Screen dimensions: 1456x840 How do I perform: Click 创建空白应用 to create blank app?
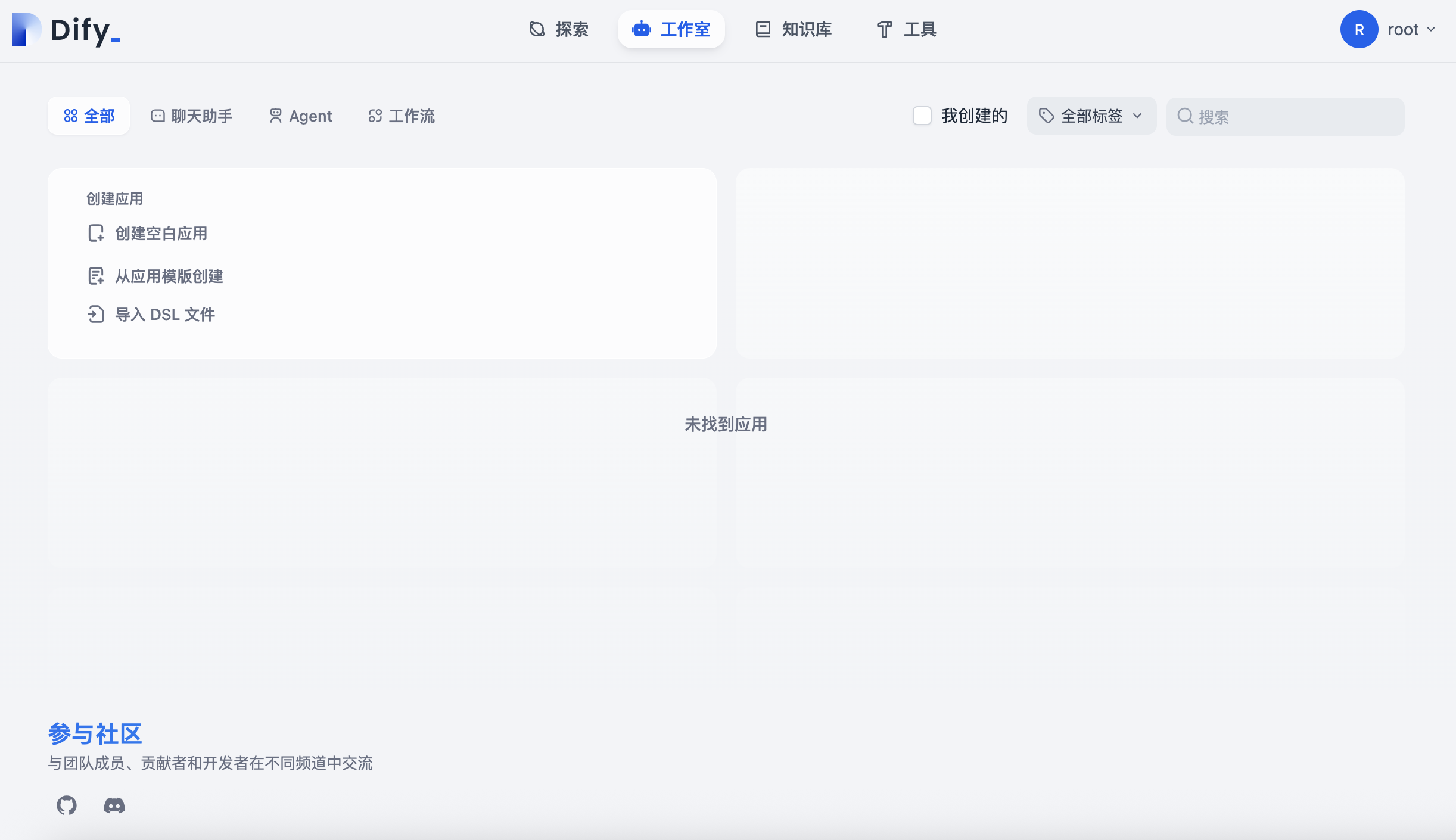[161, 233]
